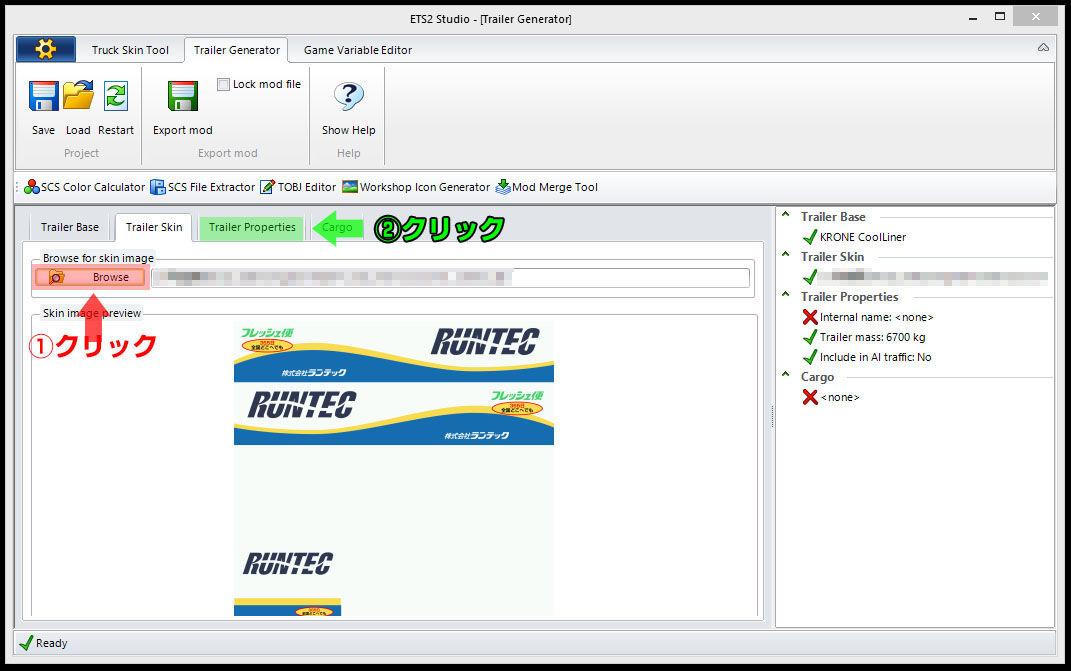Screen dimensions: 1071x671
Task: Select the Trailer Generator ribbon tab
Action: (236, 50)
